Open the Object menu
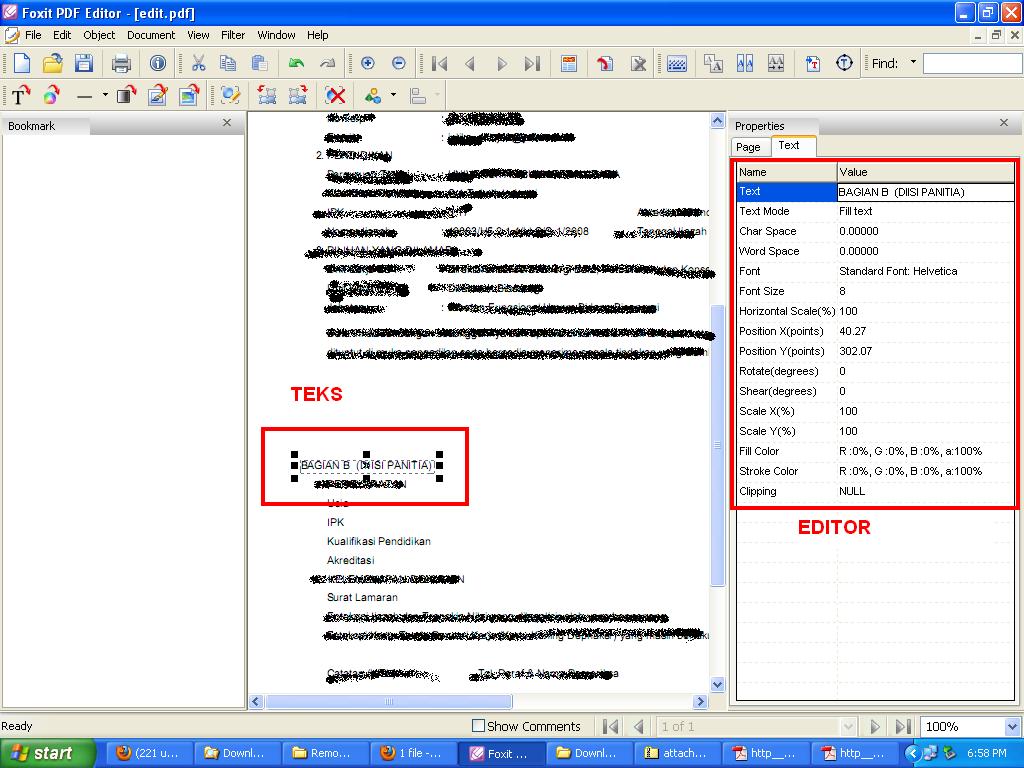 [x=99, y=35]
